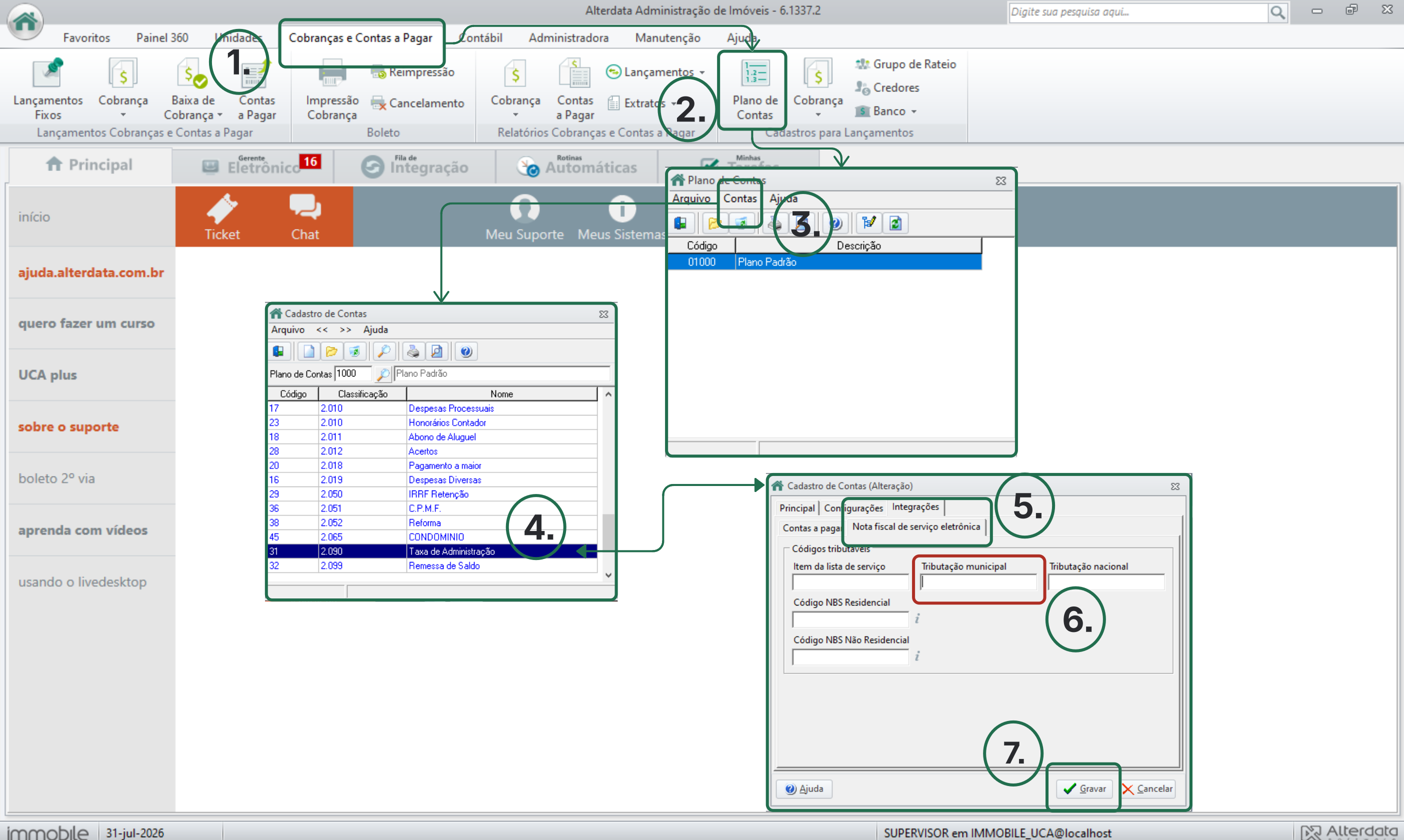Screen dimensions: 1404x840
Task: Click refresh document icon in Plano de Contas toolbar
Action: [x=894, y=223]
